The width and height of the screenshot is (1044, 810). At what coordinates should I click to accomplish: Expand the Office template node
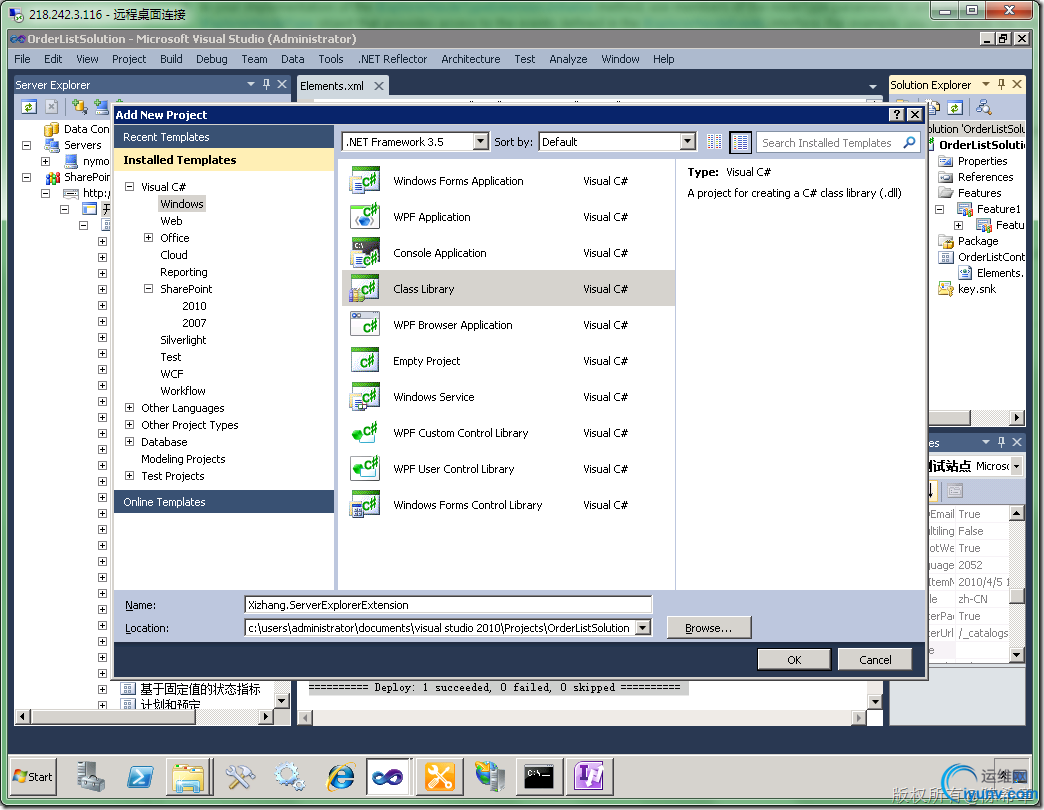click(148, 238)
